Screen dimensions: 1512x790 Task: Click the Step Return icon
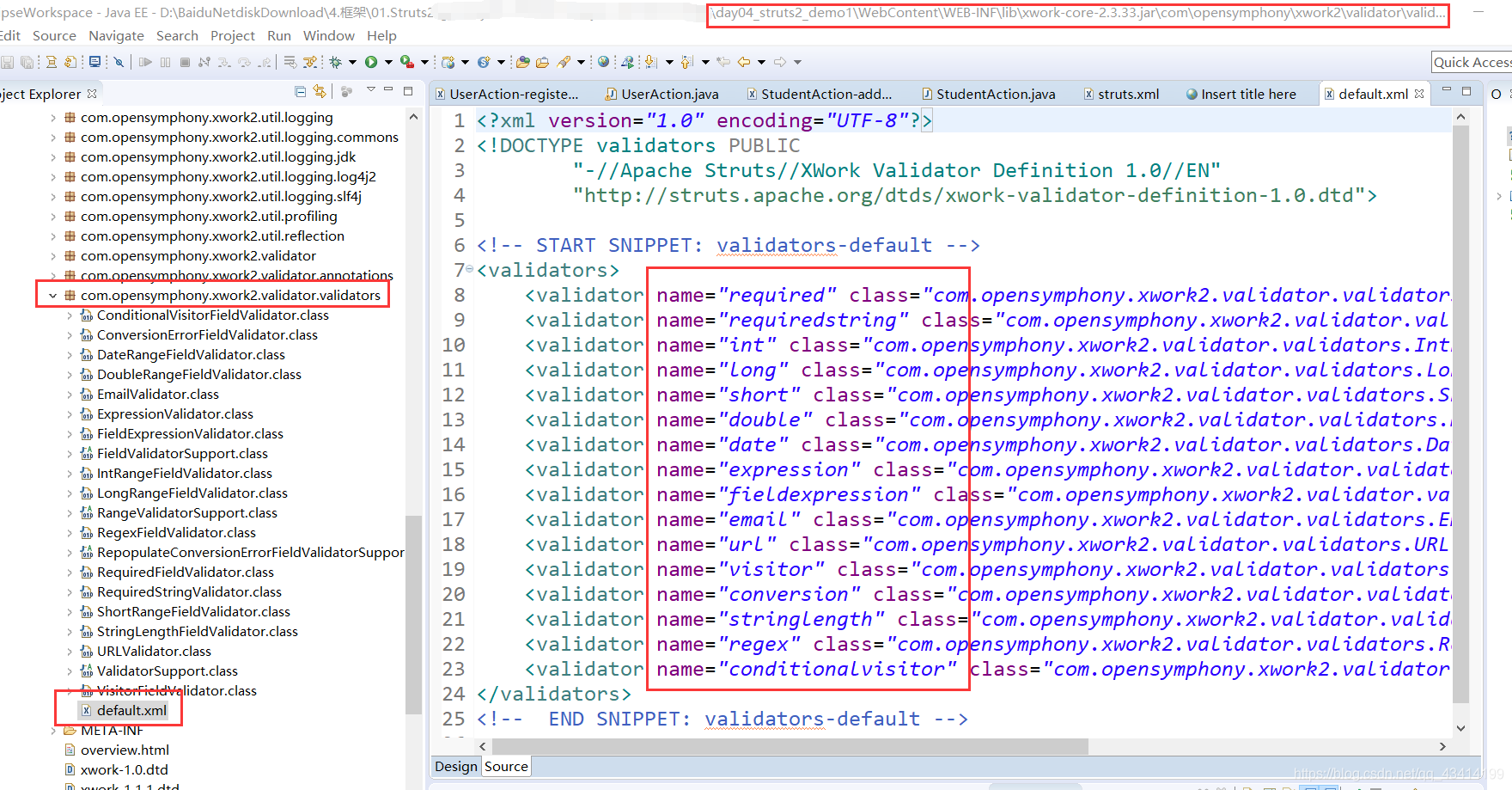(265, 62)
